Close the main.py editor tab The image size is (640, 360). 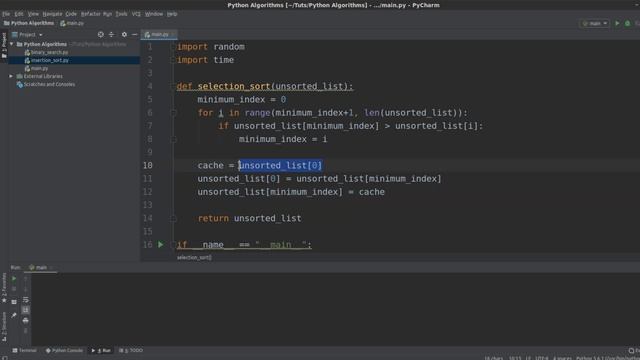pyautogui.click(x=173, y=35)
